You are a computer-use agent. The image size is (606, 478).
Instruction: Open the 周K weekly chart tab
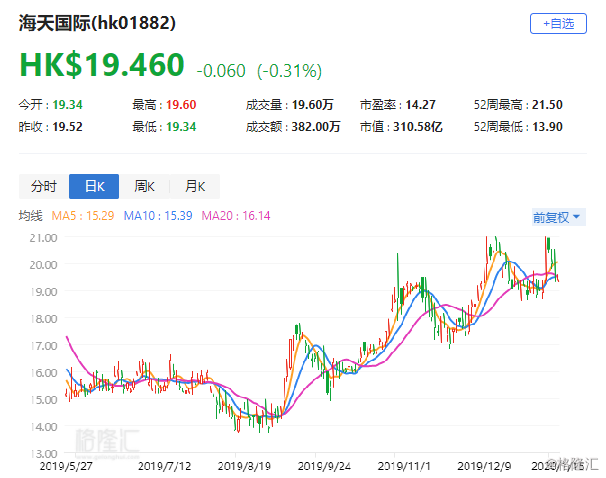pos(144,186)
